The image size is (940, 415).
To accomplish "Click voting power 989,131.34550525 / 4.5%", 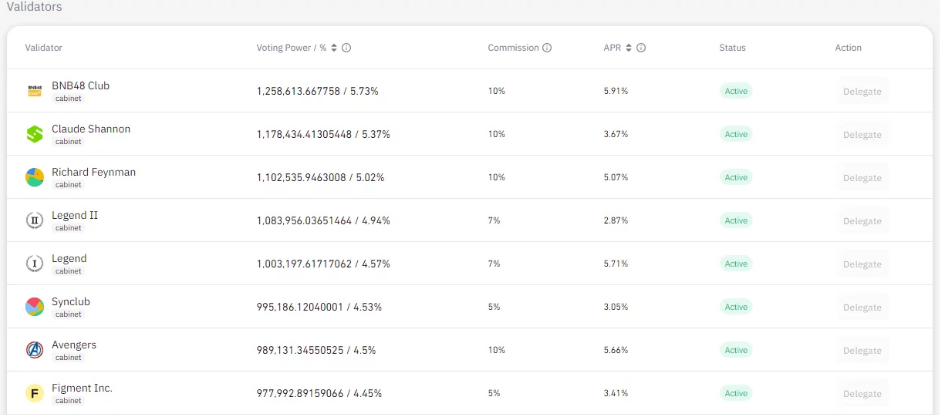I will click(x=316, y=351).
